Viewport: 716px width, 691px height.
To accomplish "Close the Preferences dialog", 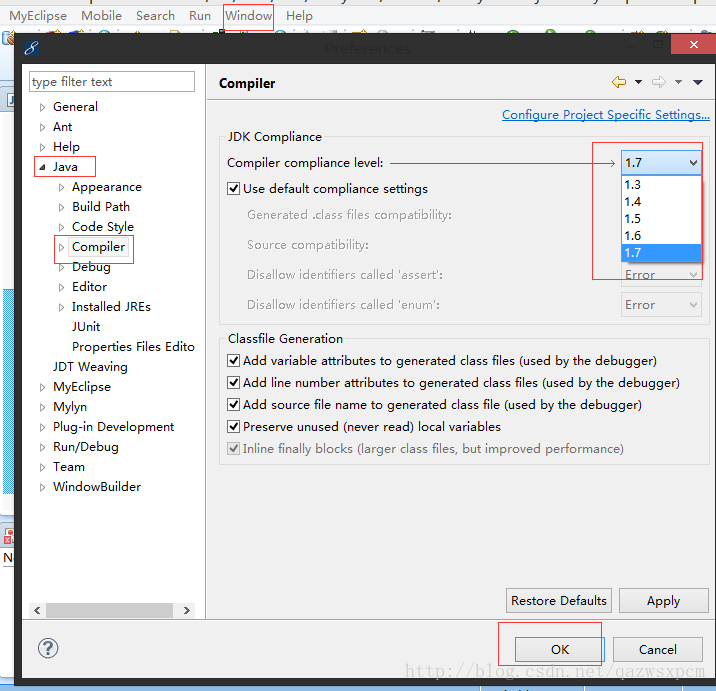I will pyautogui.click(x=694, y=44).
